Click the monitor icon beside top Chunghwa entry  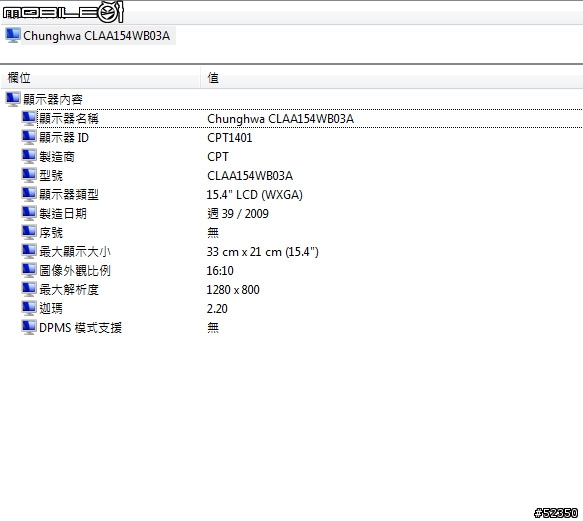13,35
